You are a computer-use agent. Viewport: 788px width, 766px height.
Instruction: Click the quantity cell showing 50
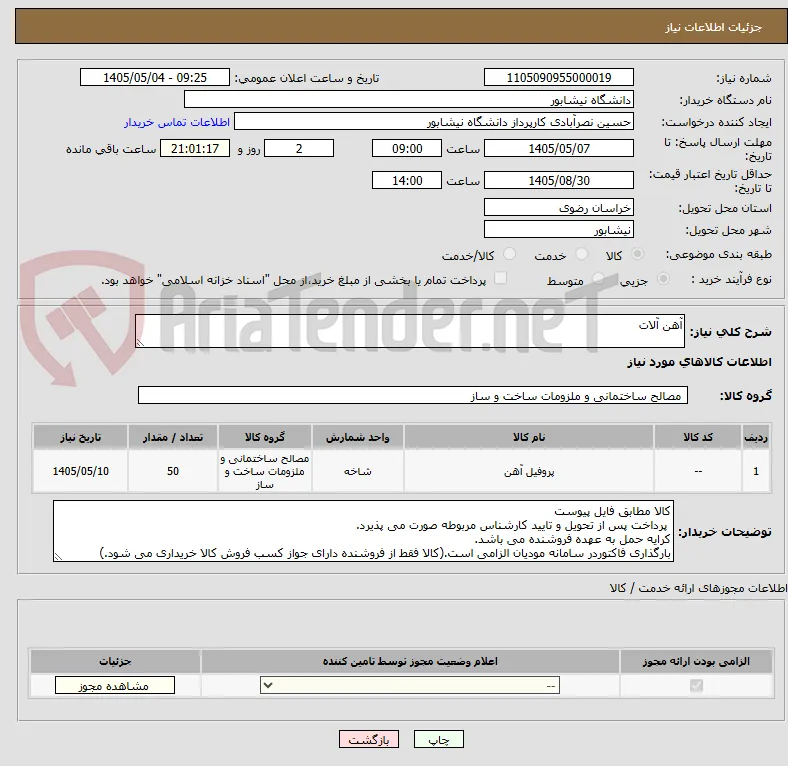tap(173, 471)
